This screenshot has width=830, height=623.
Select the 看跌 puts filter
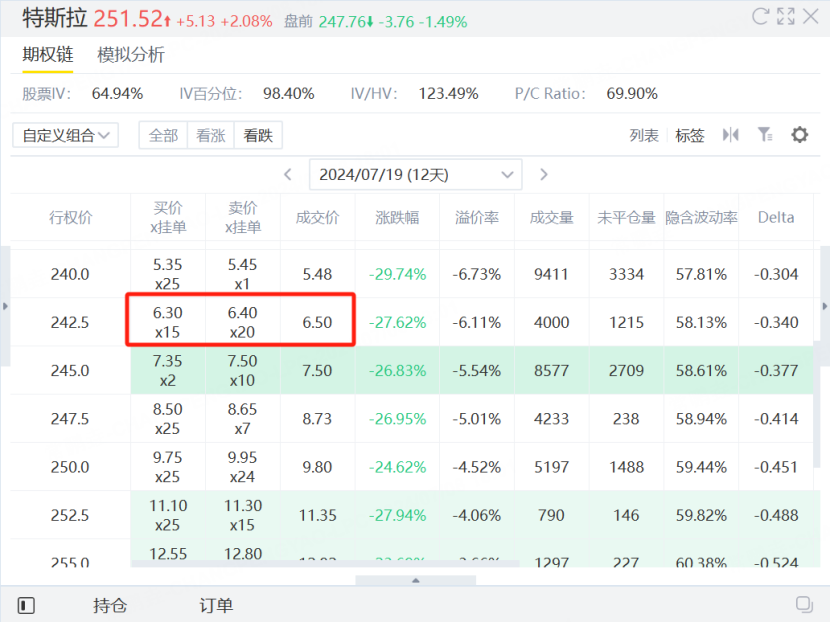(258, 136)
